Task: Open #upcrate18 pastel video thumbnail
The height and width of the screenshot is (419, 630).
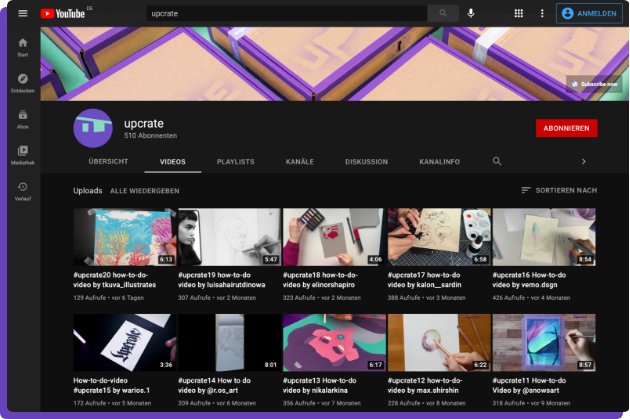Action: tap(334, 237)
